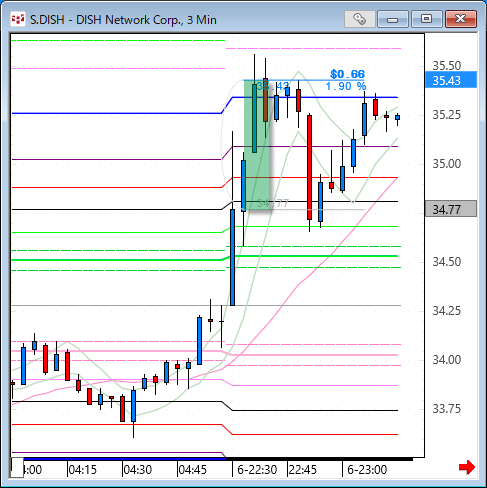487x488 pixels.
Task: Click the 34.00 price scale label
Action: point(446,360)
